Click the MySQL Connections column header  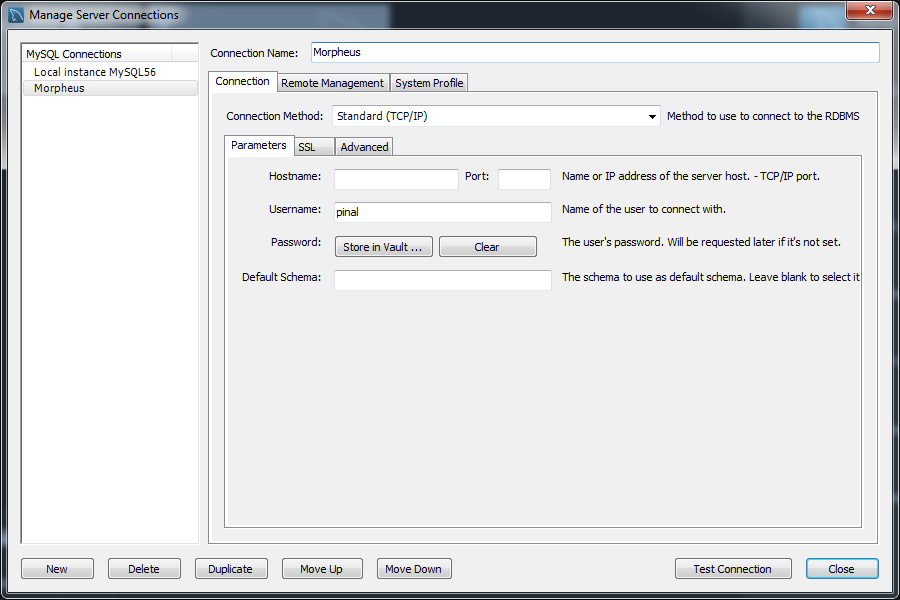click(x=98, y=54)
